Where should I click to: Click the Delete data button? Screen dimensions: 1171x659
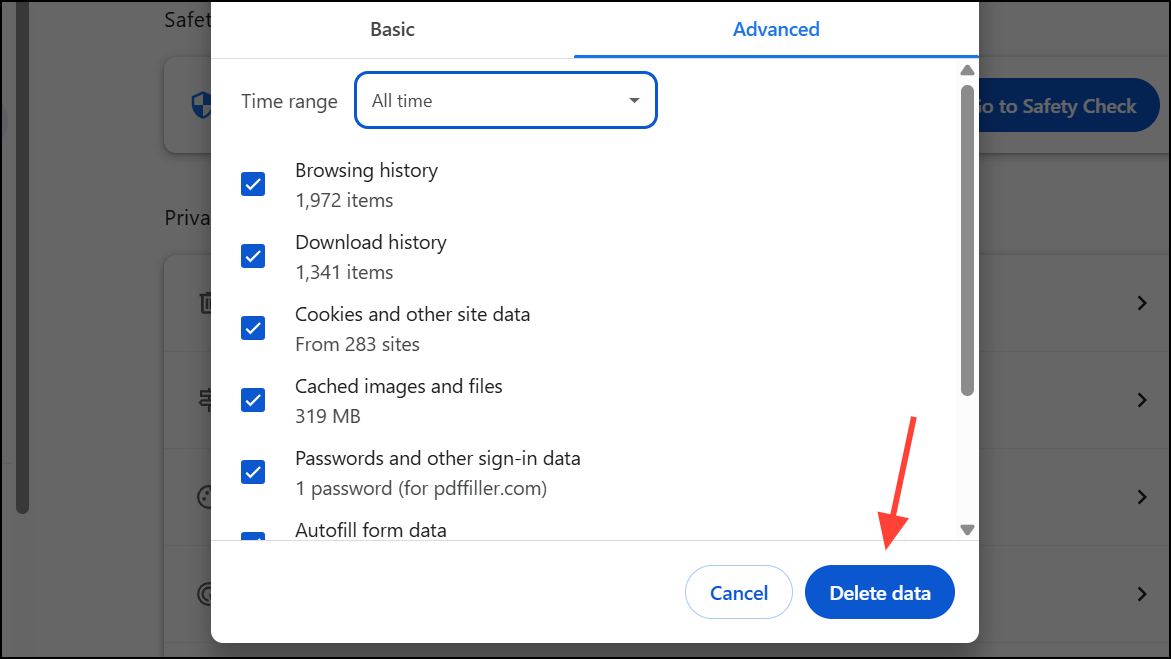point(879,593)
